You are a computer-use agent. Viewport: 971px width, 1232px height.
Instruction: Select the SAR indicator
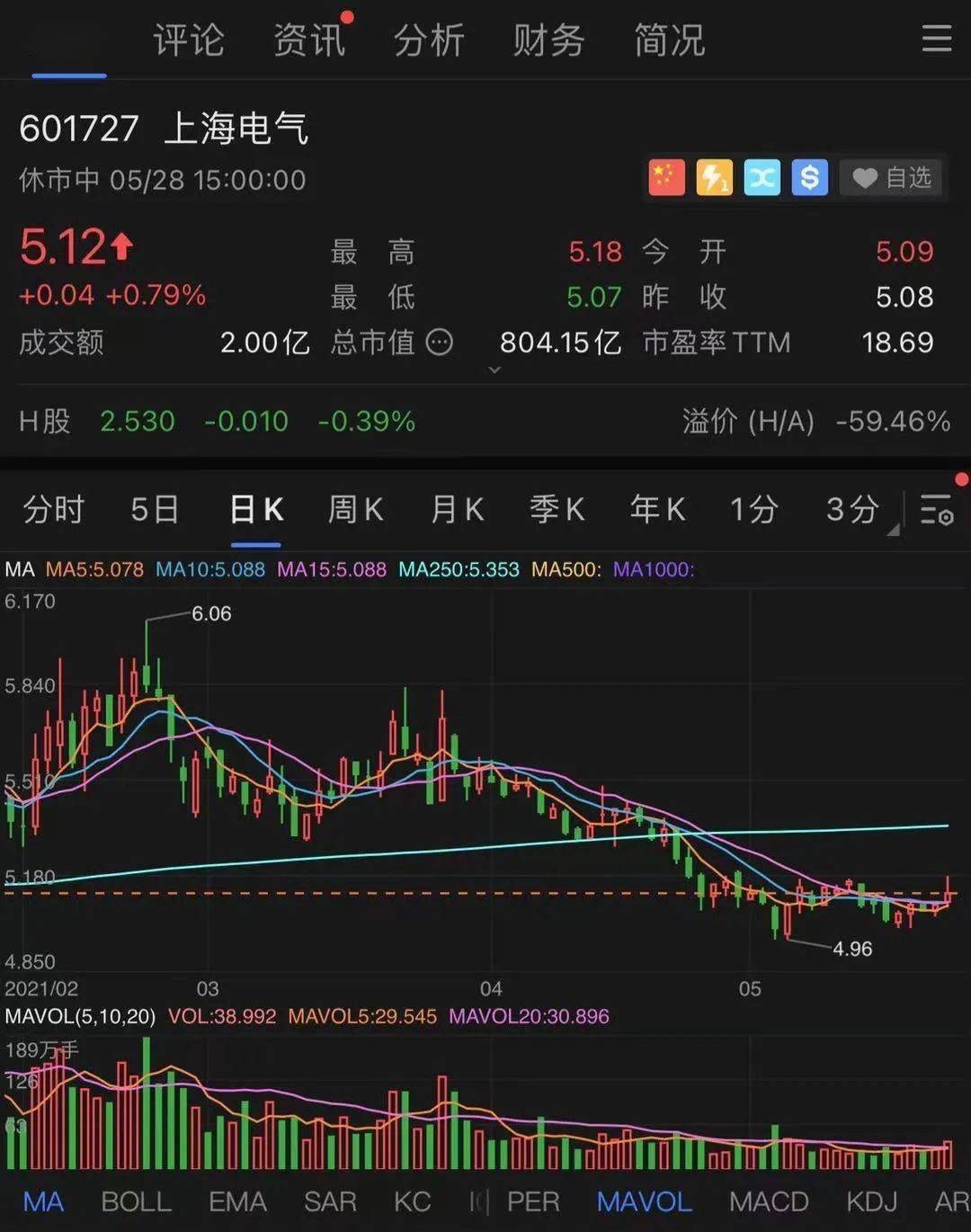click(330, 1202)
